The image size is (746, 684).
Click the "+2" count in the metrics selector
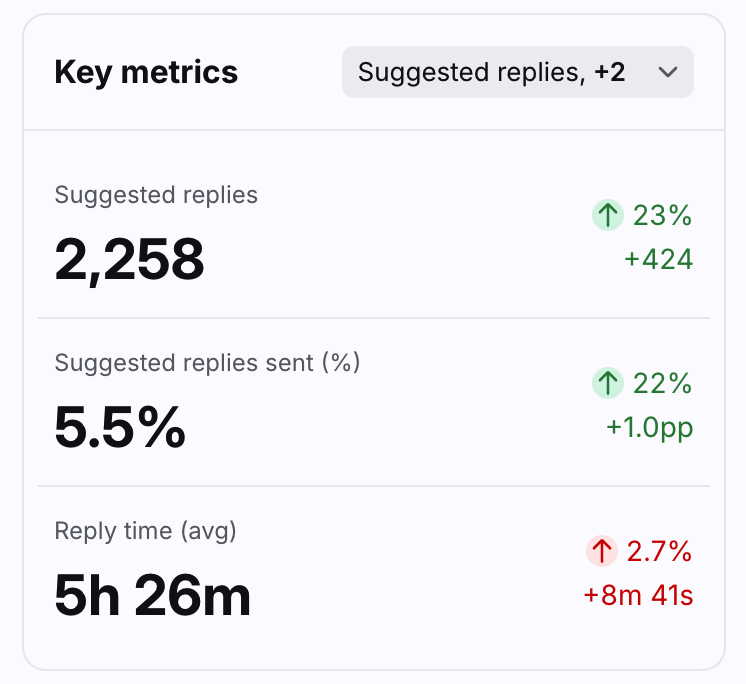point(609,72)
